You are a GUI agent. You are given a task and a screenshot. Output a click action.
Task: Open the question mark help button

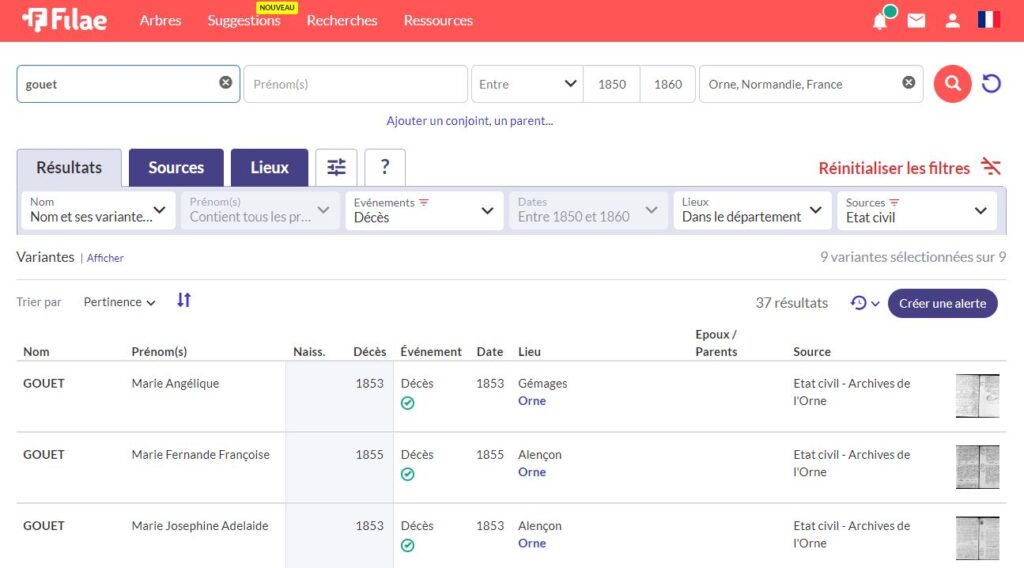click(385, 168)
